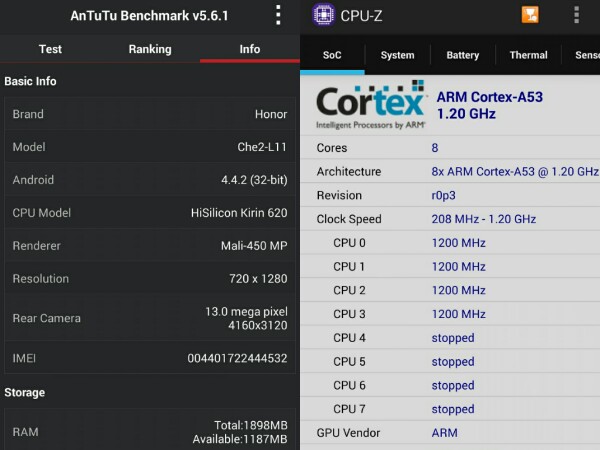
Task: Select the Info tab in AnTuTu
Action: [x=250, y=49]
